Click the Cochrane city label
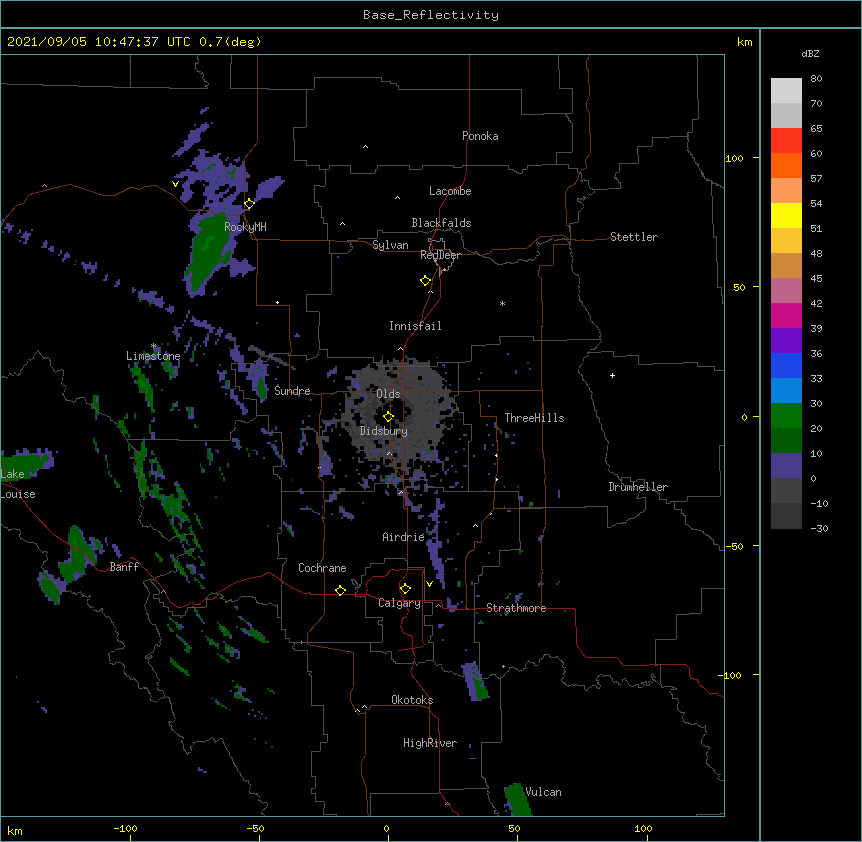 click(x=322, y=568)
